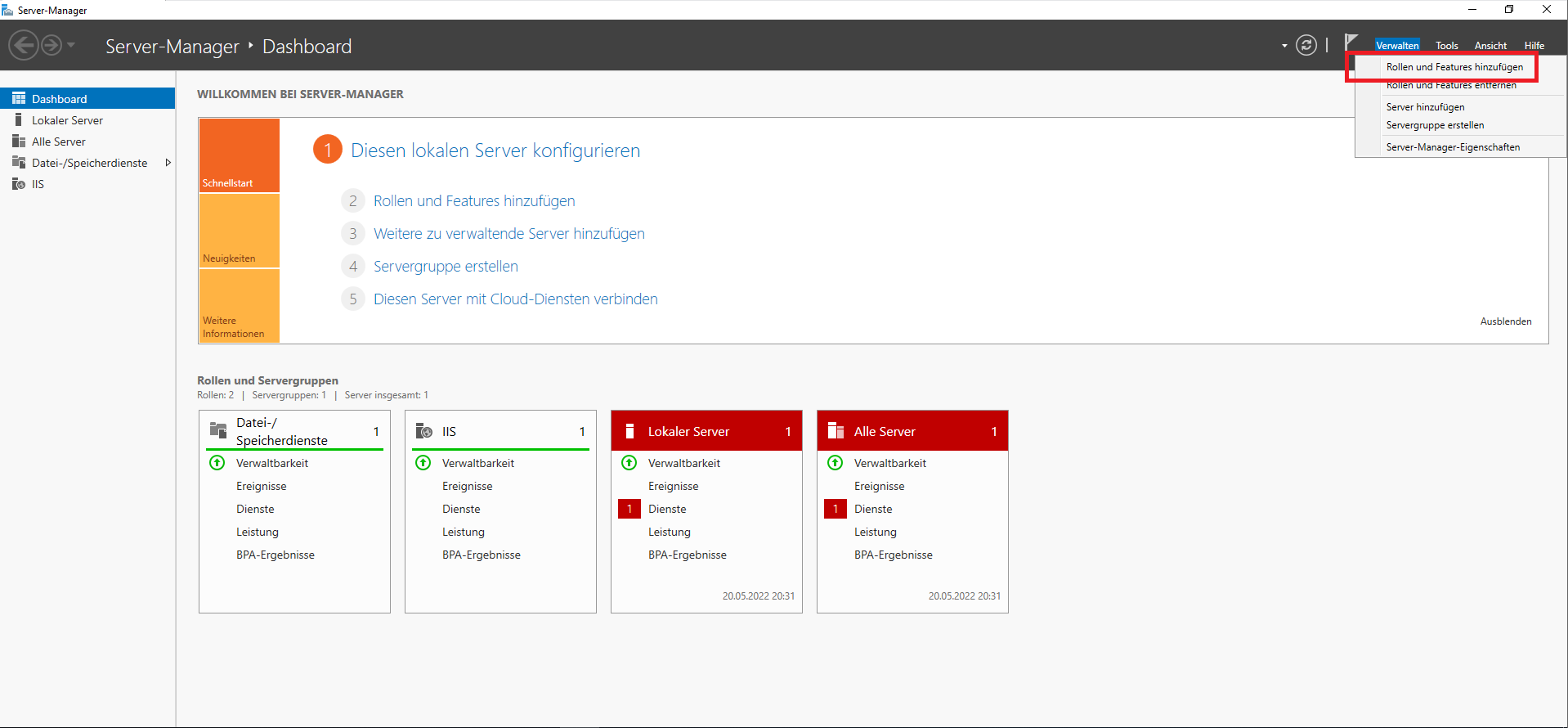Click the red Dienste alert badge in Lokaler Server tile
Image resolution: width=1568 pixels, height=728 pixels.
coord(629,509)
